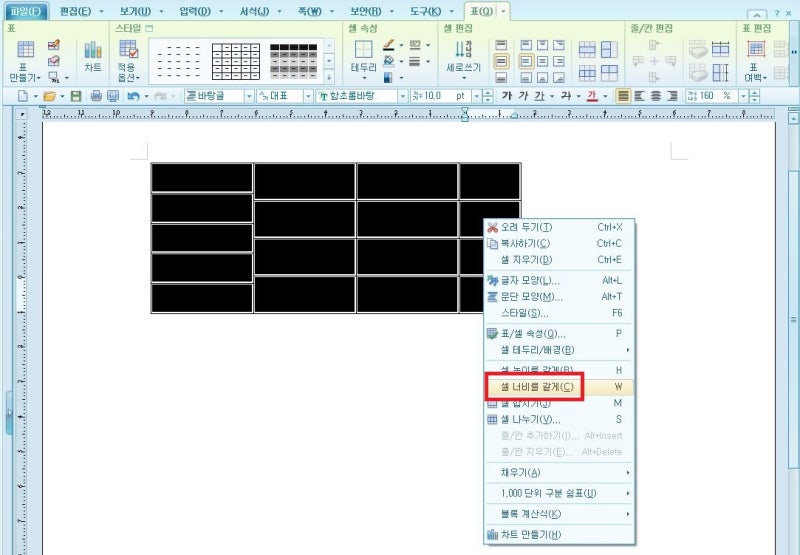
Task: Click the red font color 가 icon
Action: click(x=592, y=96)
